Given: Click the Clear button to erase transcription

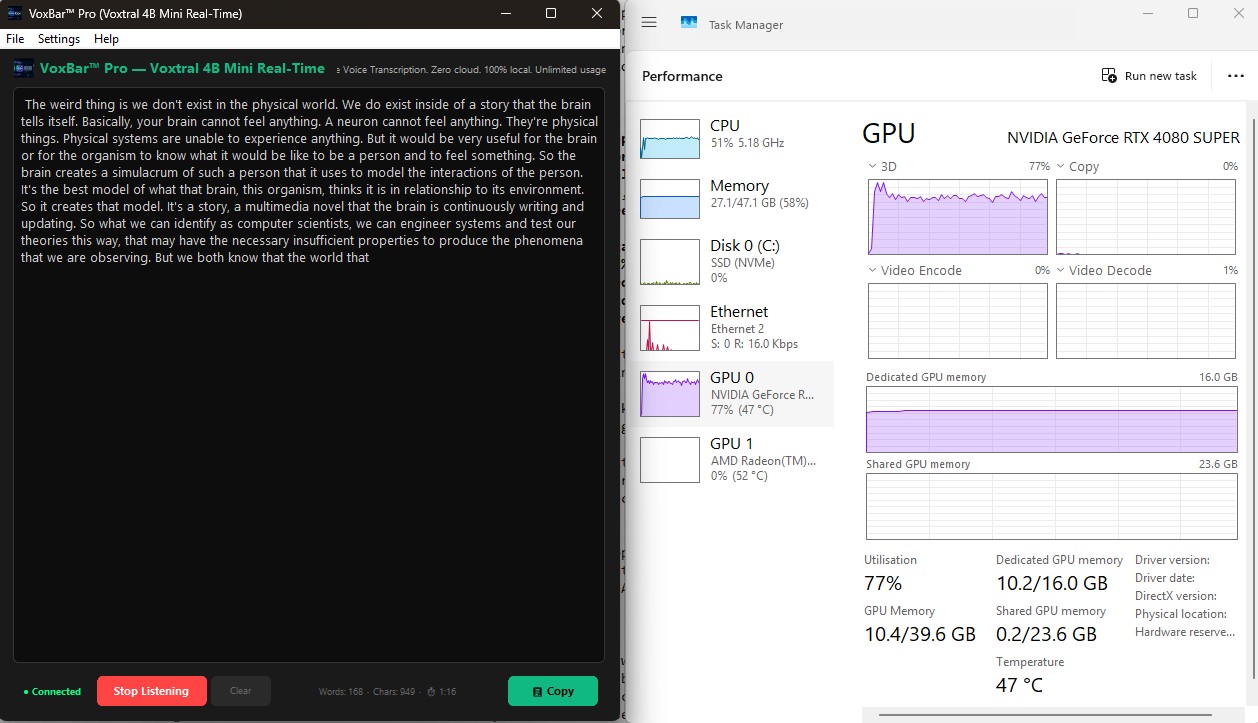Looking at the screenshot, I should (x=241, y=690).
